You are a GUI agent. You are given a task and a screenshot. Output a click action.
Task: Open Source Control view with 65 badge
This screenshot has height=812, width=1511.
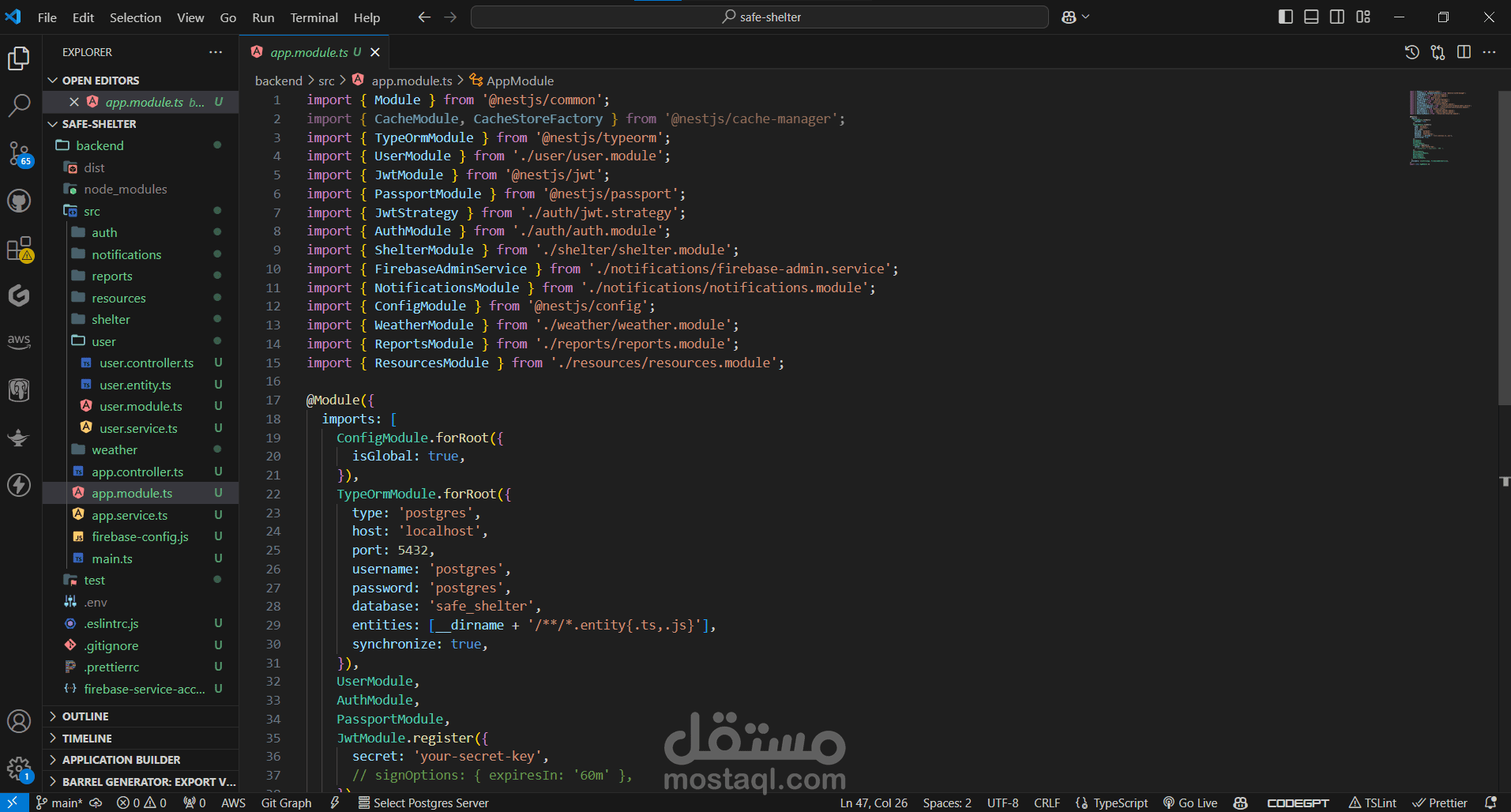[19, 153]
